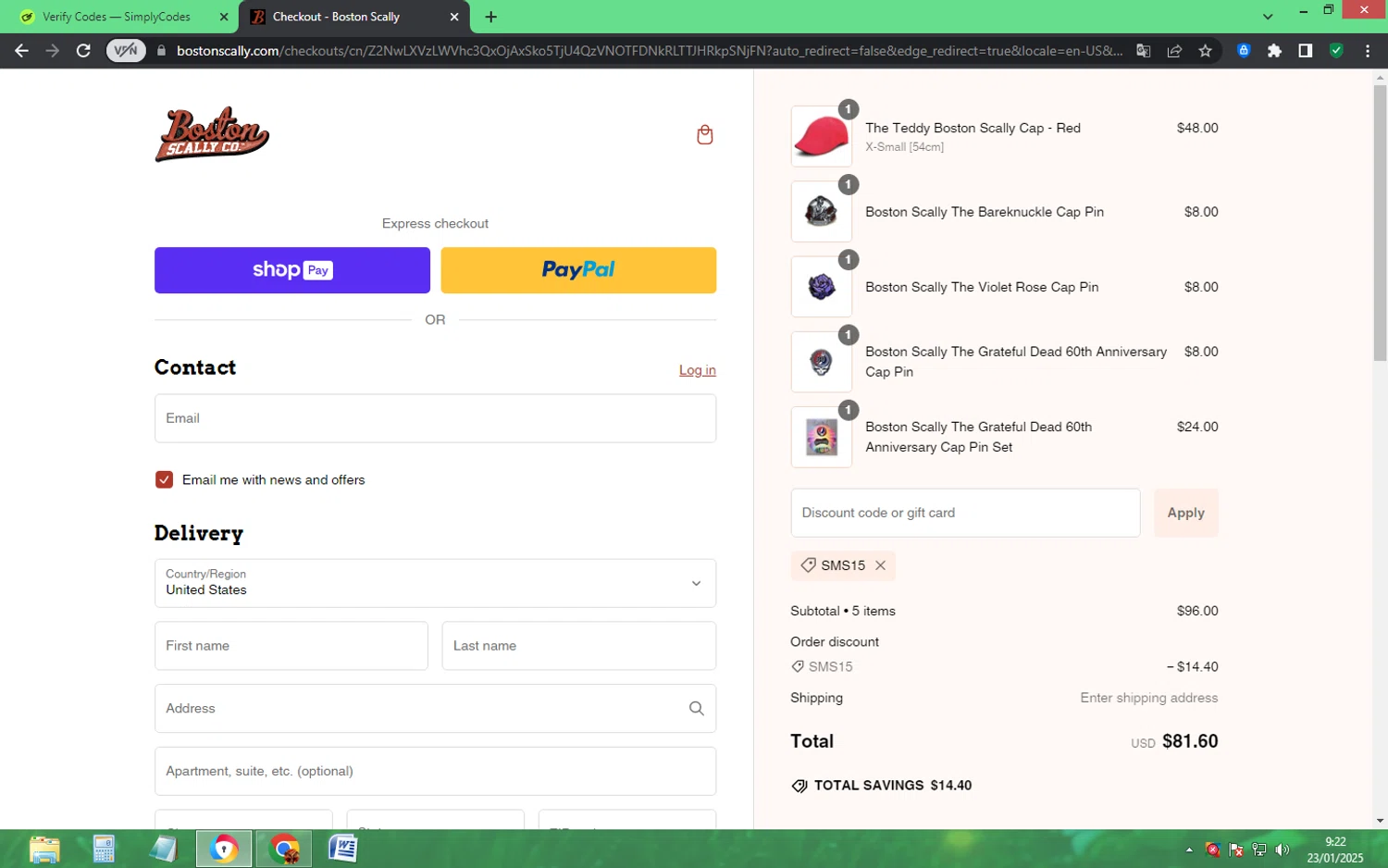Click the volume speaker tray icon
This screenshot has width=1388, height=868.
coord(1282,849)
